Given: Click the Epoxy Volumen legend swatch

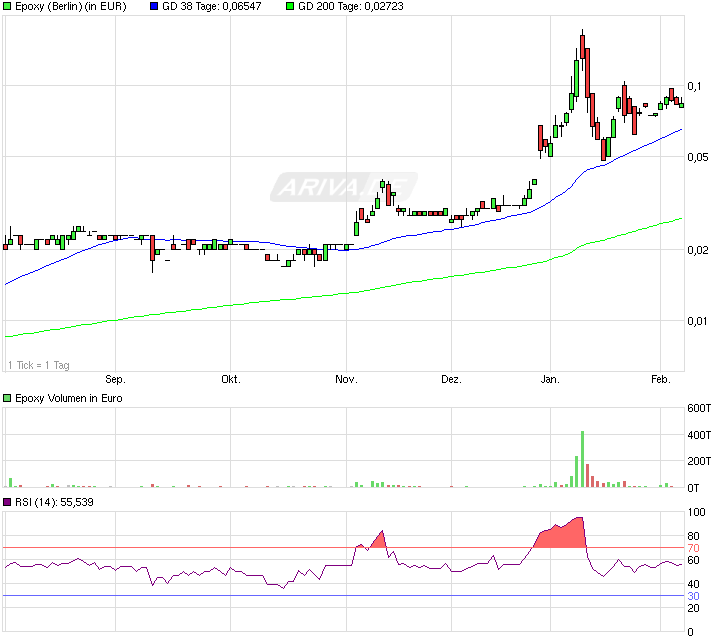Looking at the screenshot, I should (x=7, y=398).
